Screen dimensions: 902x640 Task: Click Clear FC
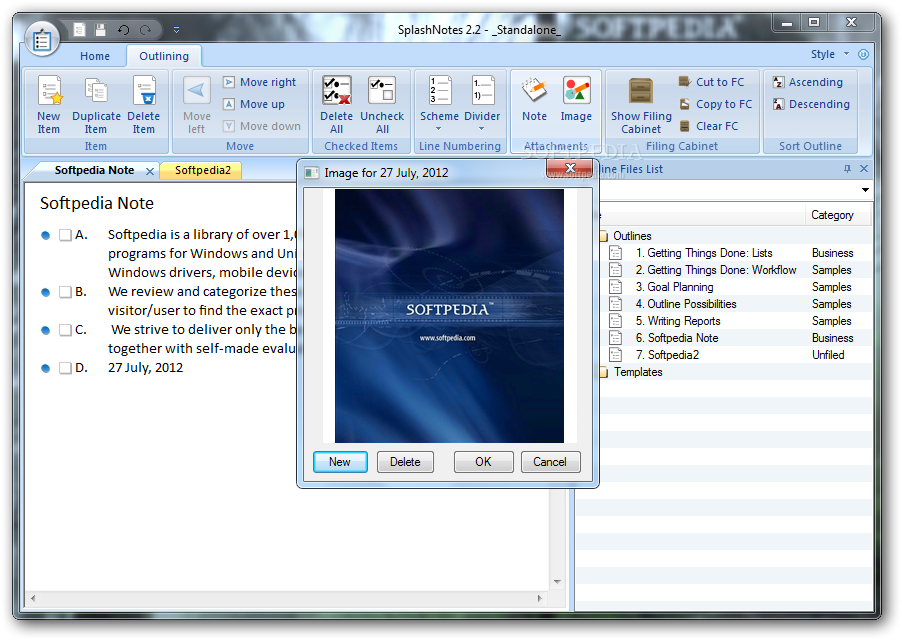click(x=709, y=126)
